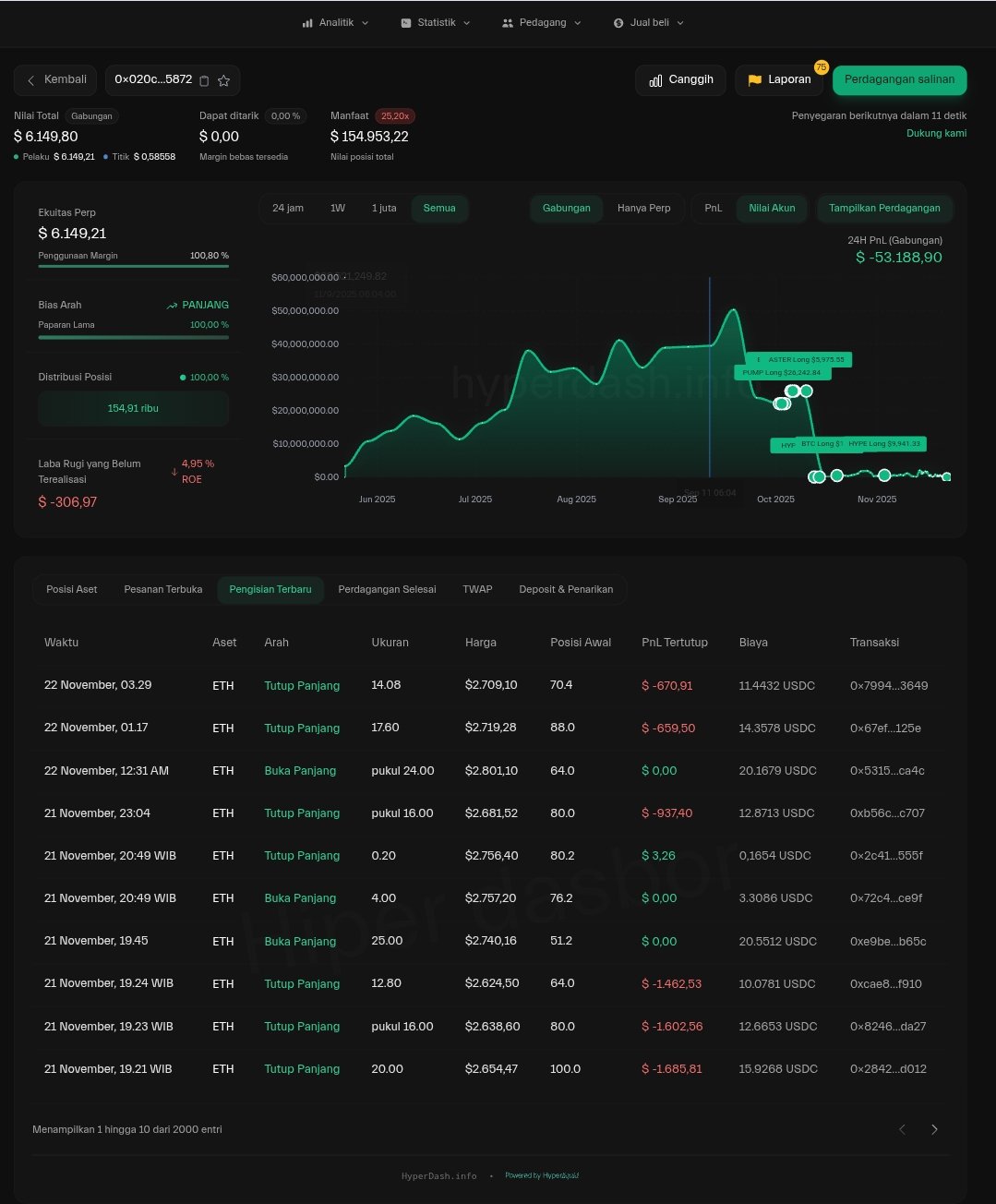Expand the Pedagang dropdown menu
The height and width of the screenshot is (1204, 996).
(x=542, y=23)
